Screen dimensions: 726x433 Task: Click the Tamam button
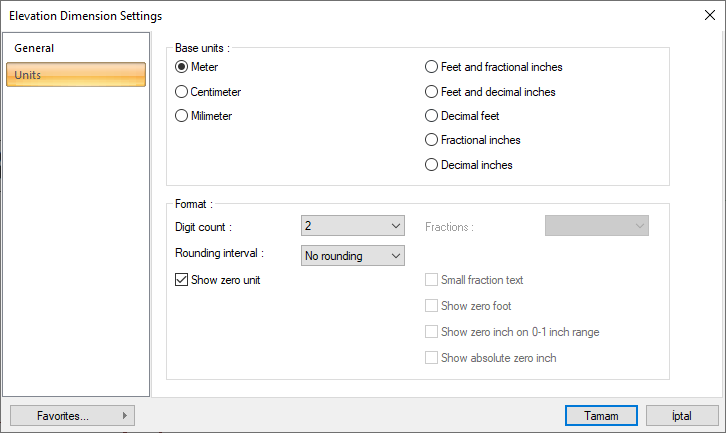click(x=601, y=415)
